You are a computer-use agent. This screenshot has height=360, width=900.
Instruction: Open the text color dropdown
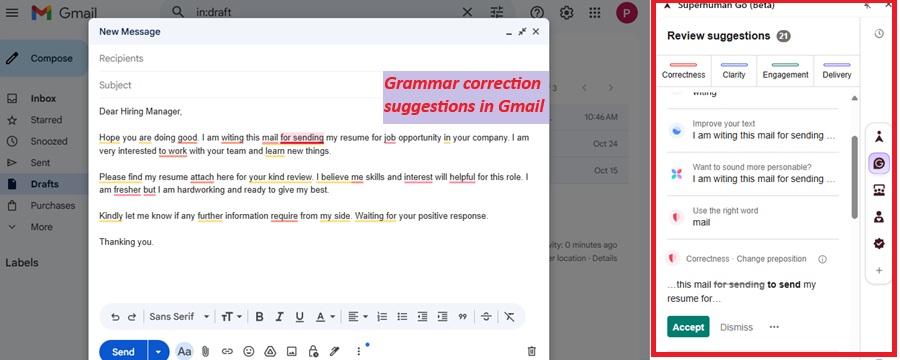coord(325,317)
